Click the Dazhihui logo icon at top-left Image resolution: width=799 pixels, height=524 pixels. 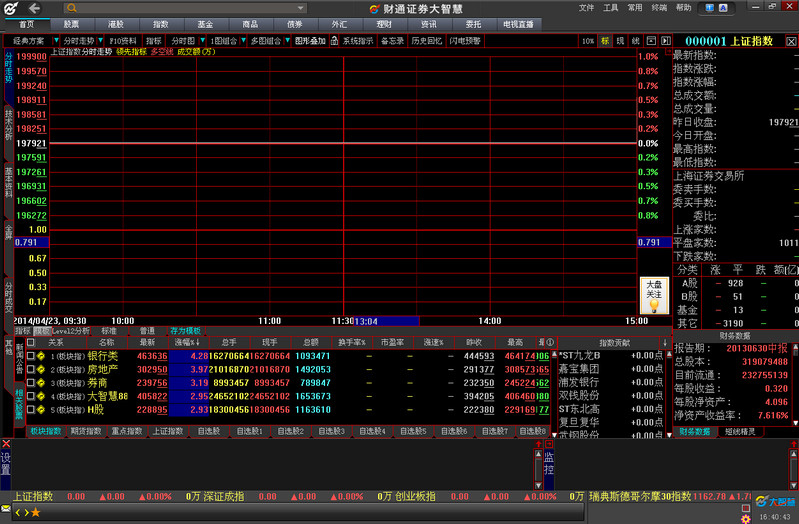(11, 8)
